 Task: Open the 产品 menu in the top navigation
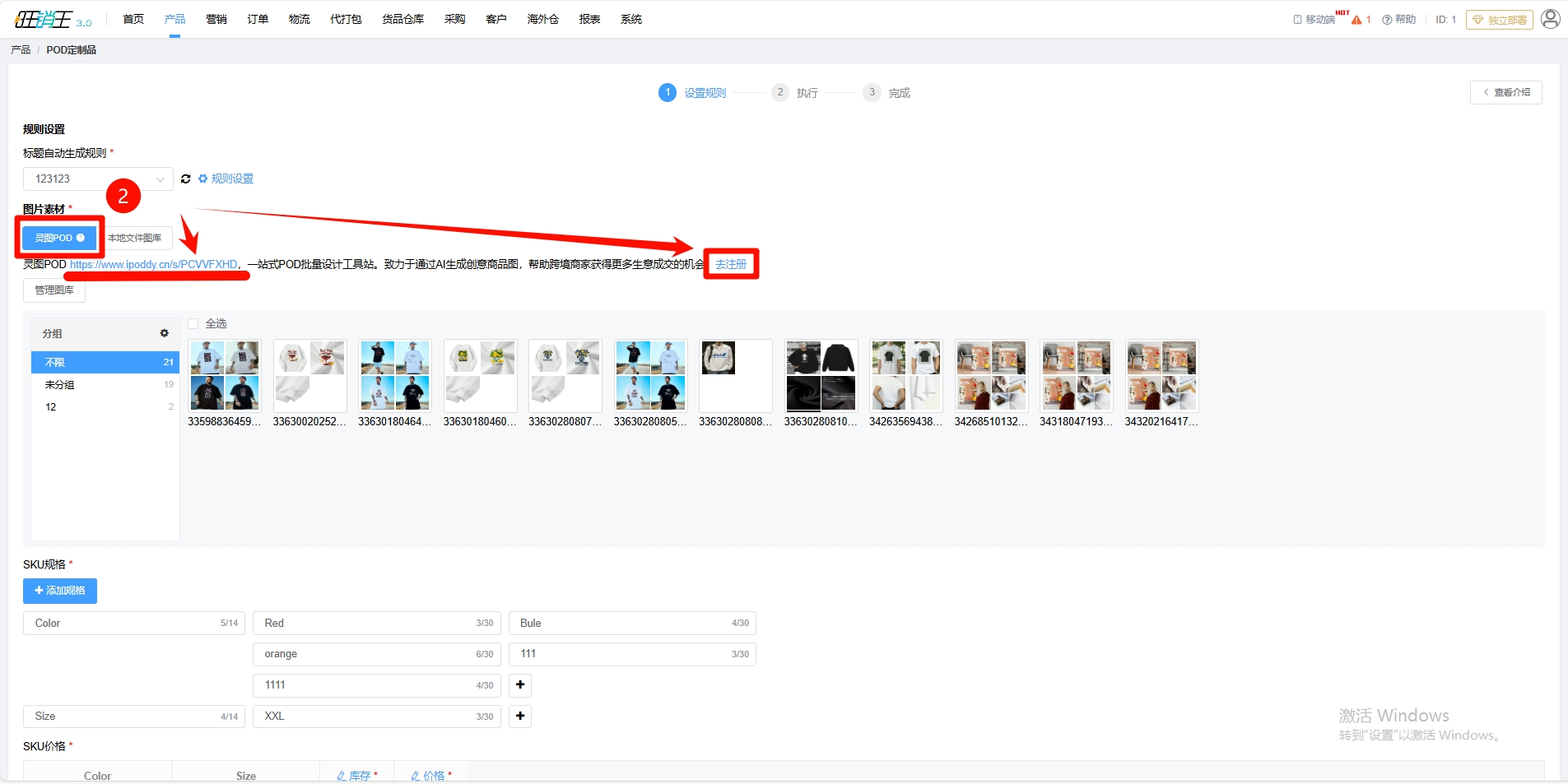(174, 19)
